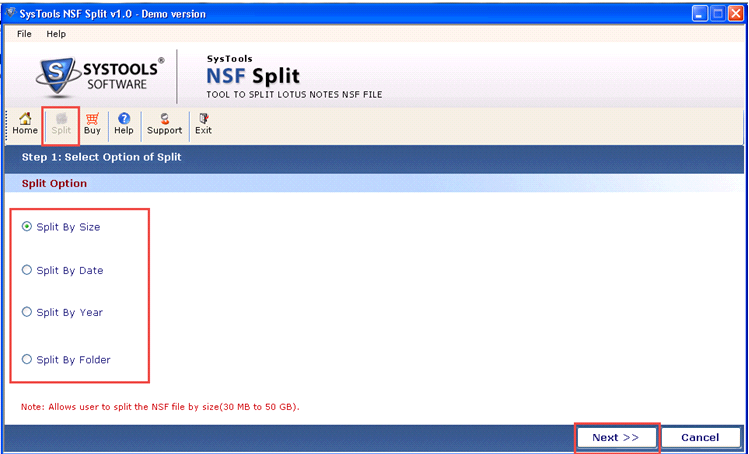Image resolution: width=749 pixels, height=454 pixels.
Task: Close the NSF Split window
Action: pyautogui.click(x=735, y=14)
